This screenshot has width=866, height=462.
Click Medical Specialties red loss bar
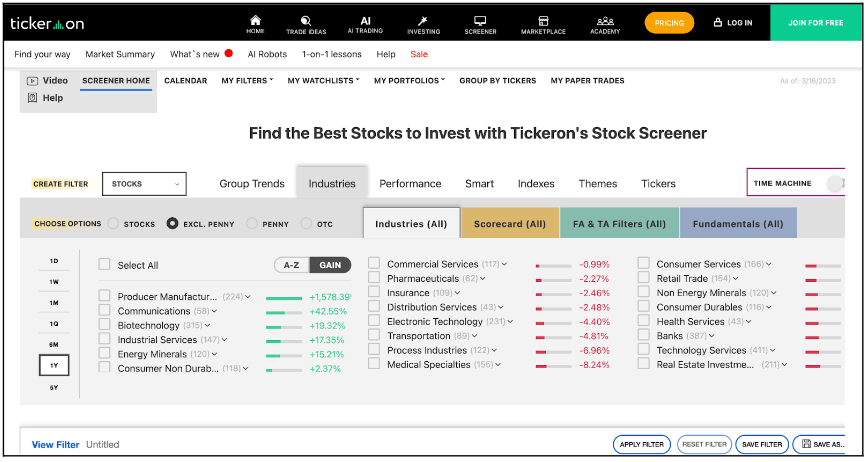pos(553,366)
